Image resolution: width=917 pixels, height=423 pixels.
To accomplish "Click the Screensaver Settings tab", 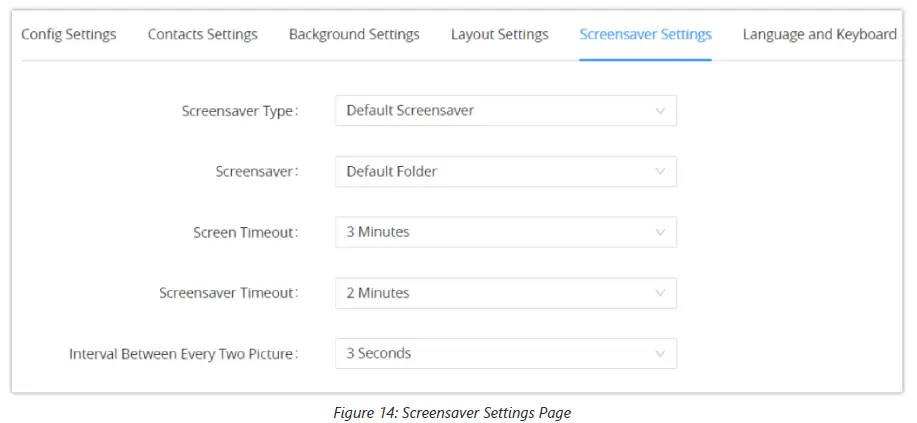I will (645, 34).
